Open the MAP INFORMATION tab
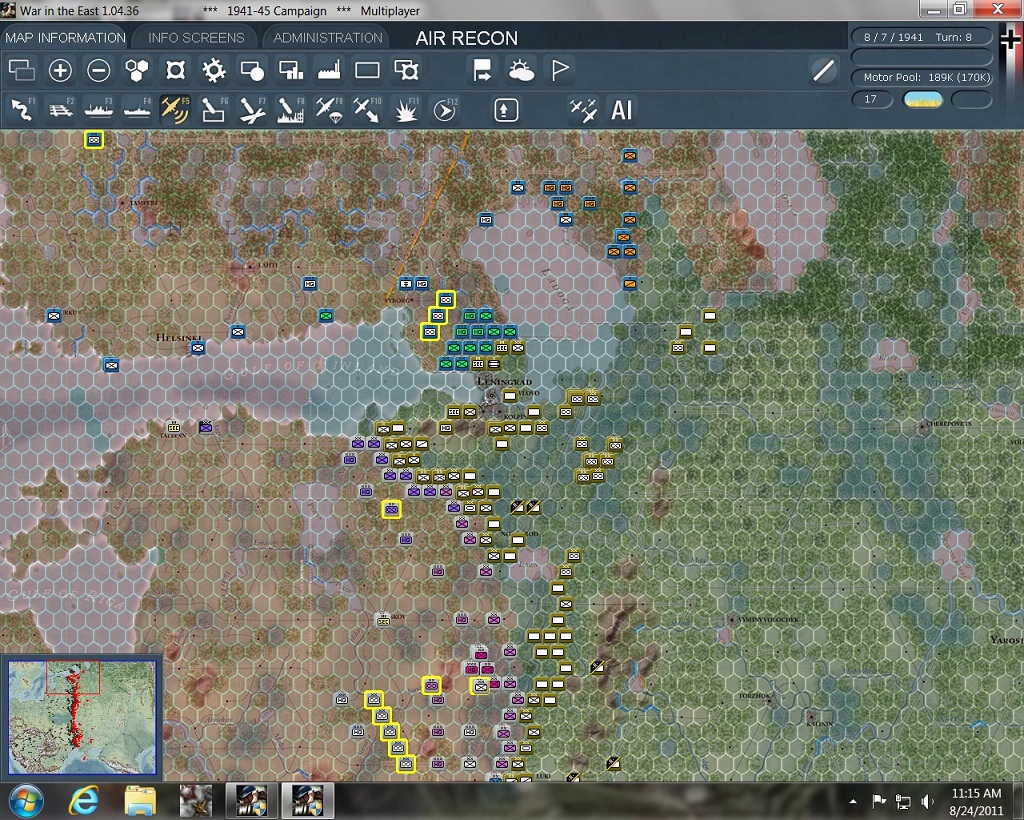Viewport: 1024px width, 820px height. point(65,38)
